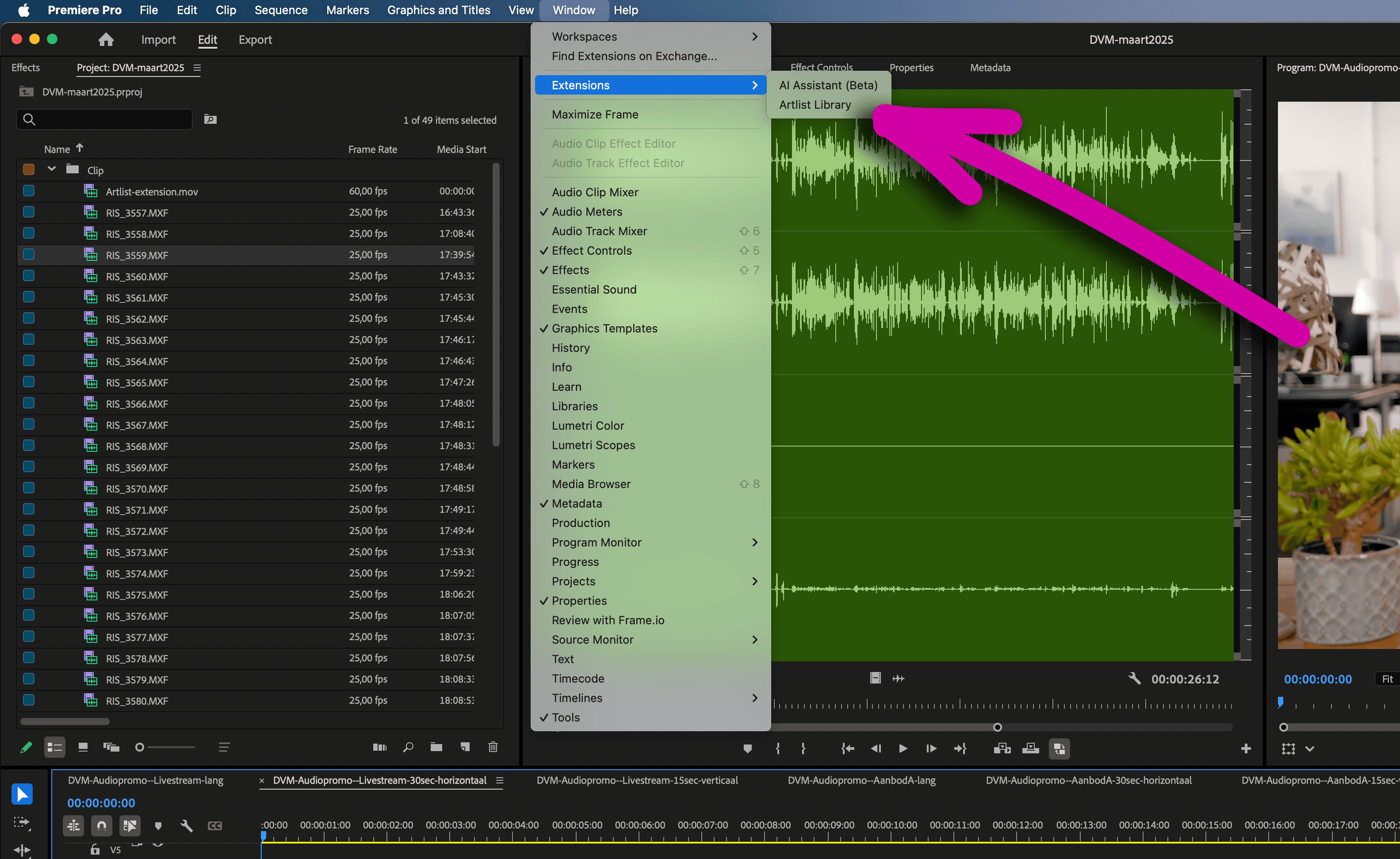
Task: Click the Add Marker icon in Source Monitor
Action: point(747,748)
